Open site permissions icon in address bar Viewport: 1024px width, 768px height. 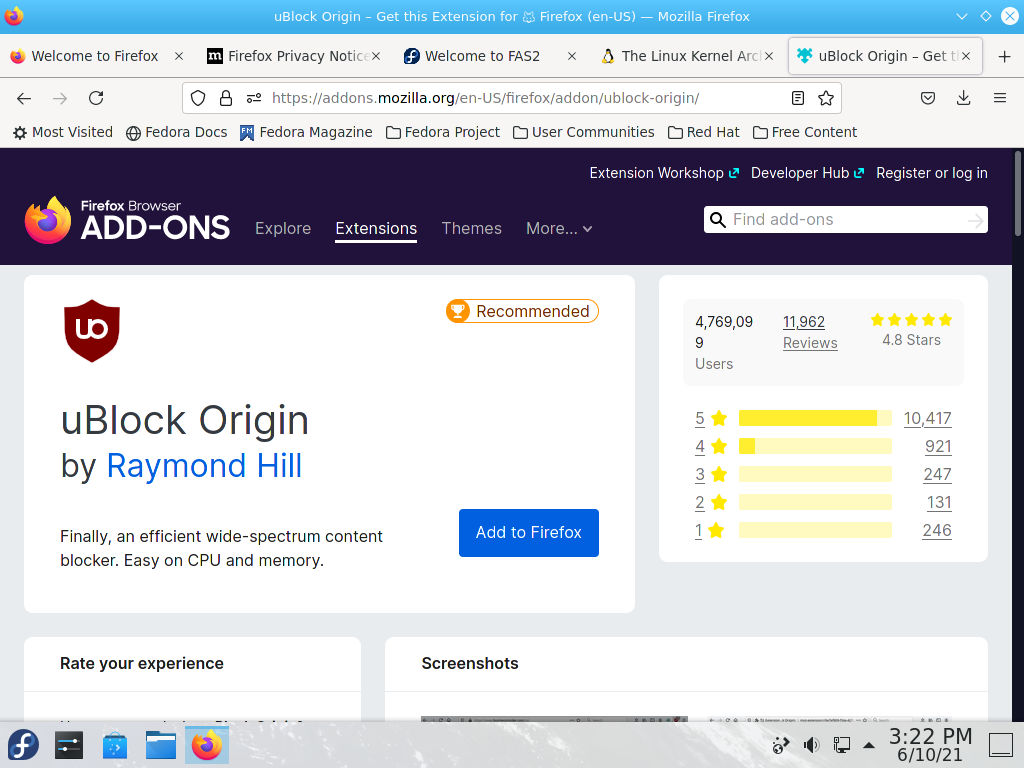pyautogui.click(x=254, y=98)
